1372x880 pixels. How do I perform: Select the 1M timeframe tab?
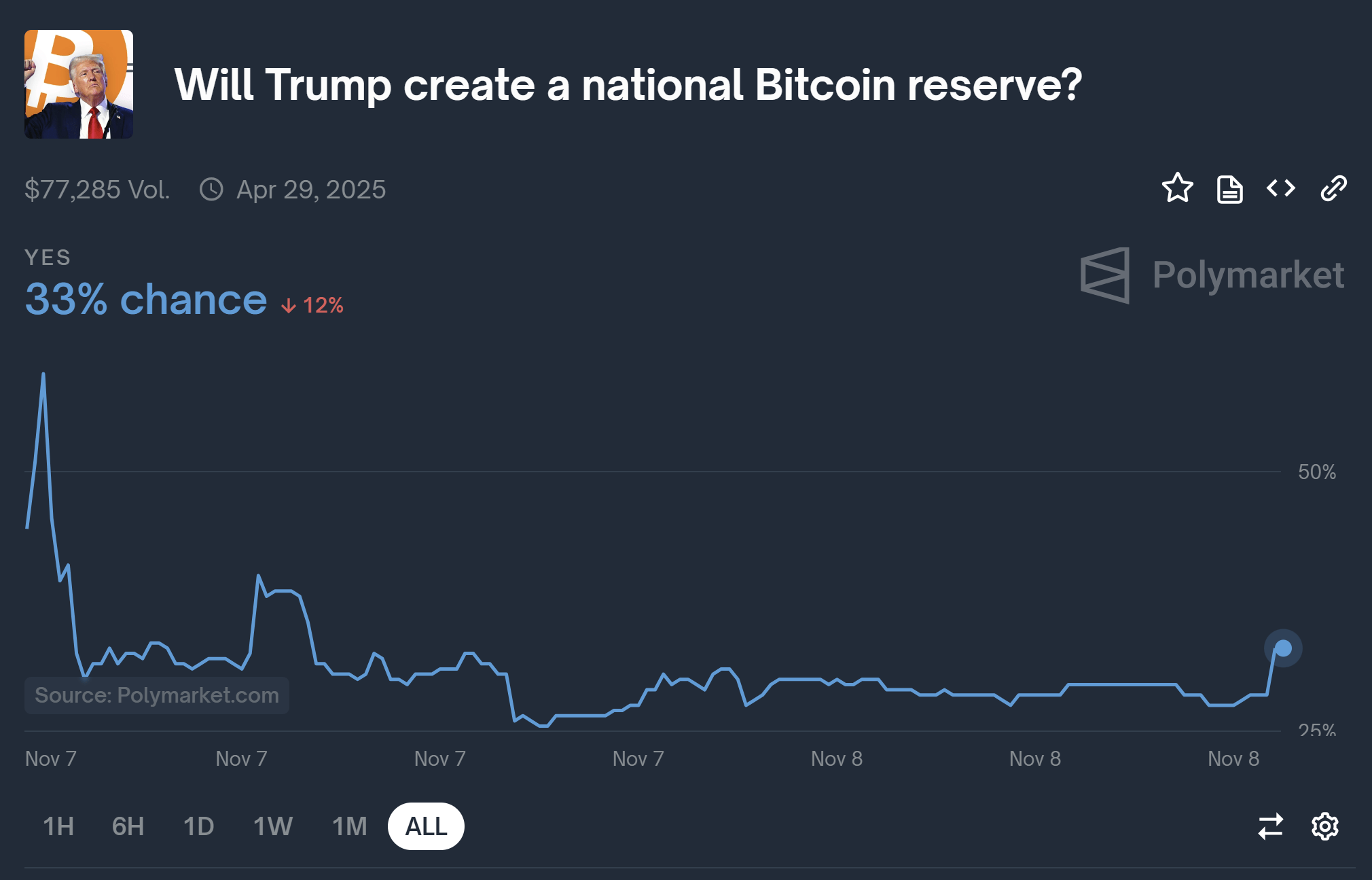(348, 826)
